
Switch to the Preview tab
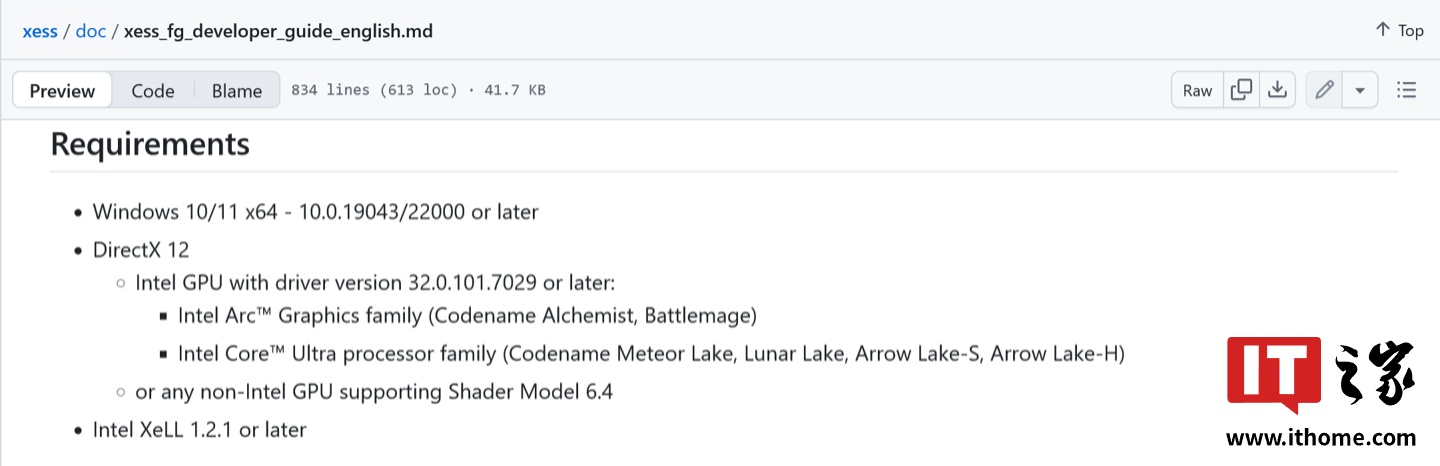(62, 91)
